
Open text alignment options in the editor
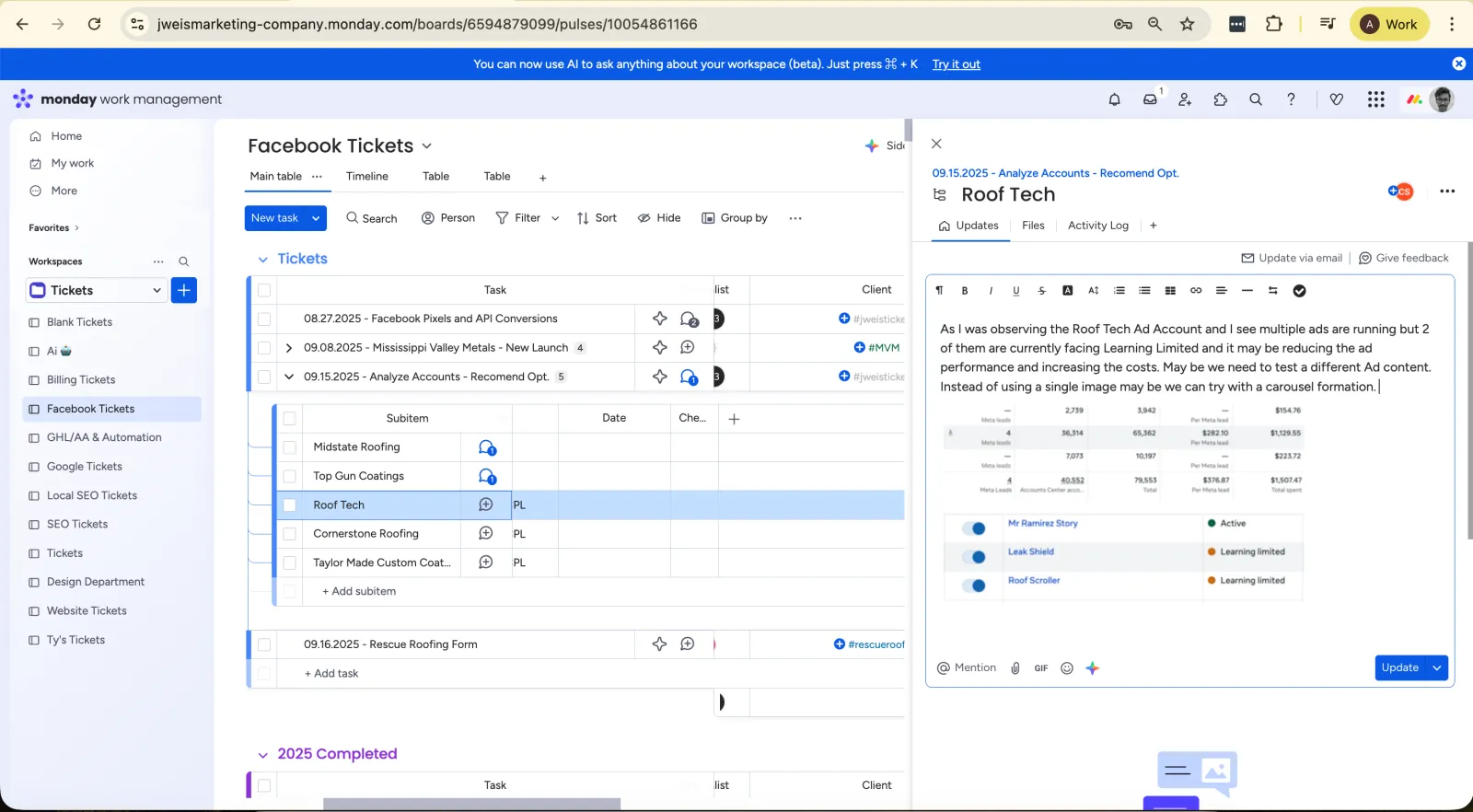(x=1222, y=291)
